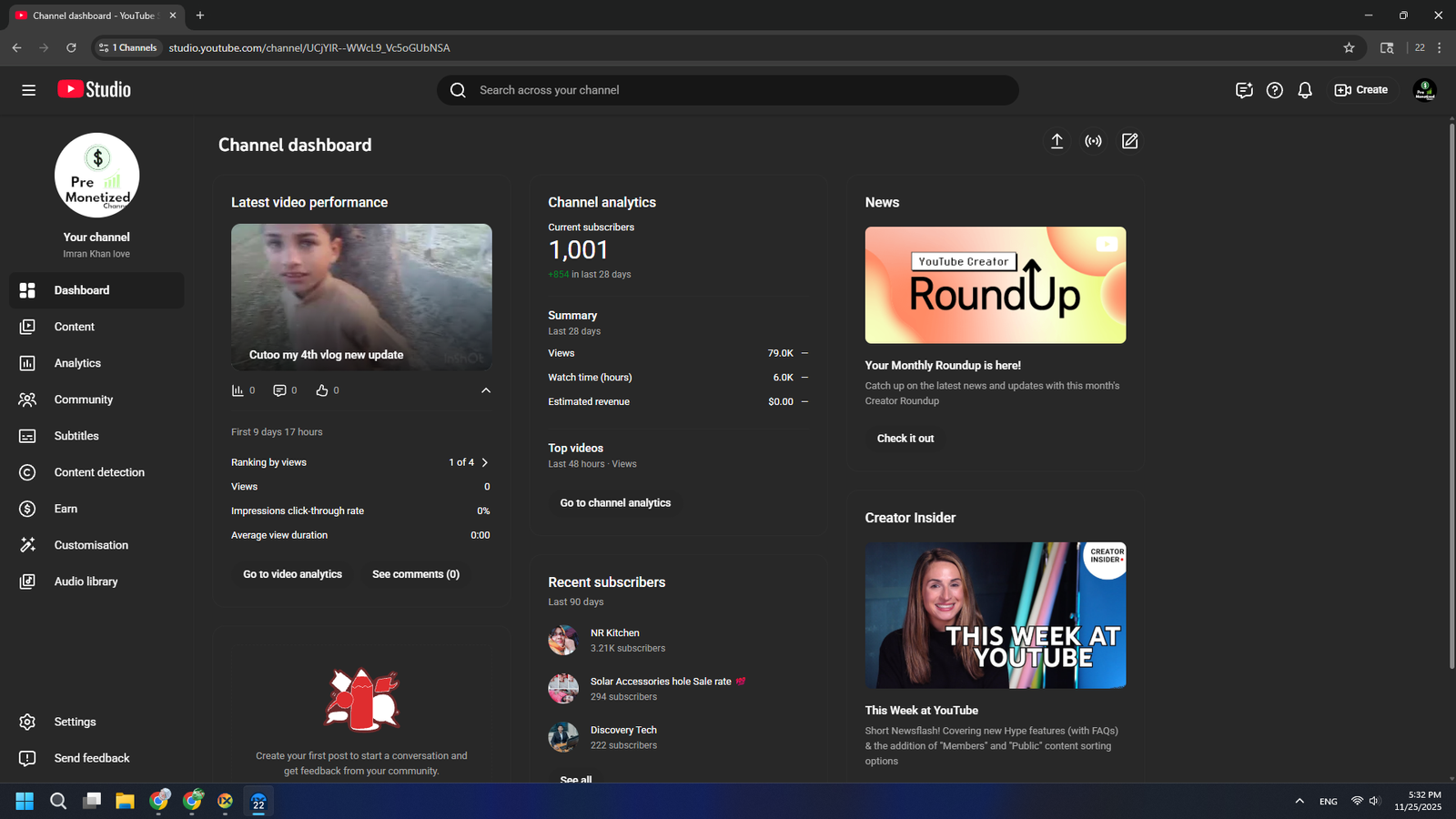Click Go to channel analytics button
The width and height of the screenshot is (1456, 819).
[615, 503]
